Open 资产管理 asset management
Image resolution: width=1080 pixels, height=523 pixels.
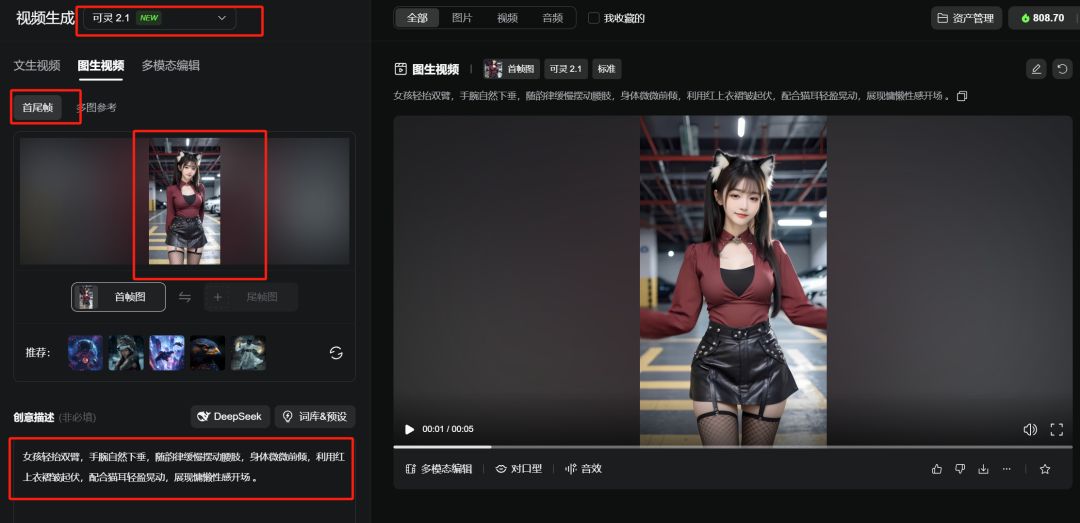(966, 18)
